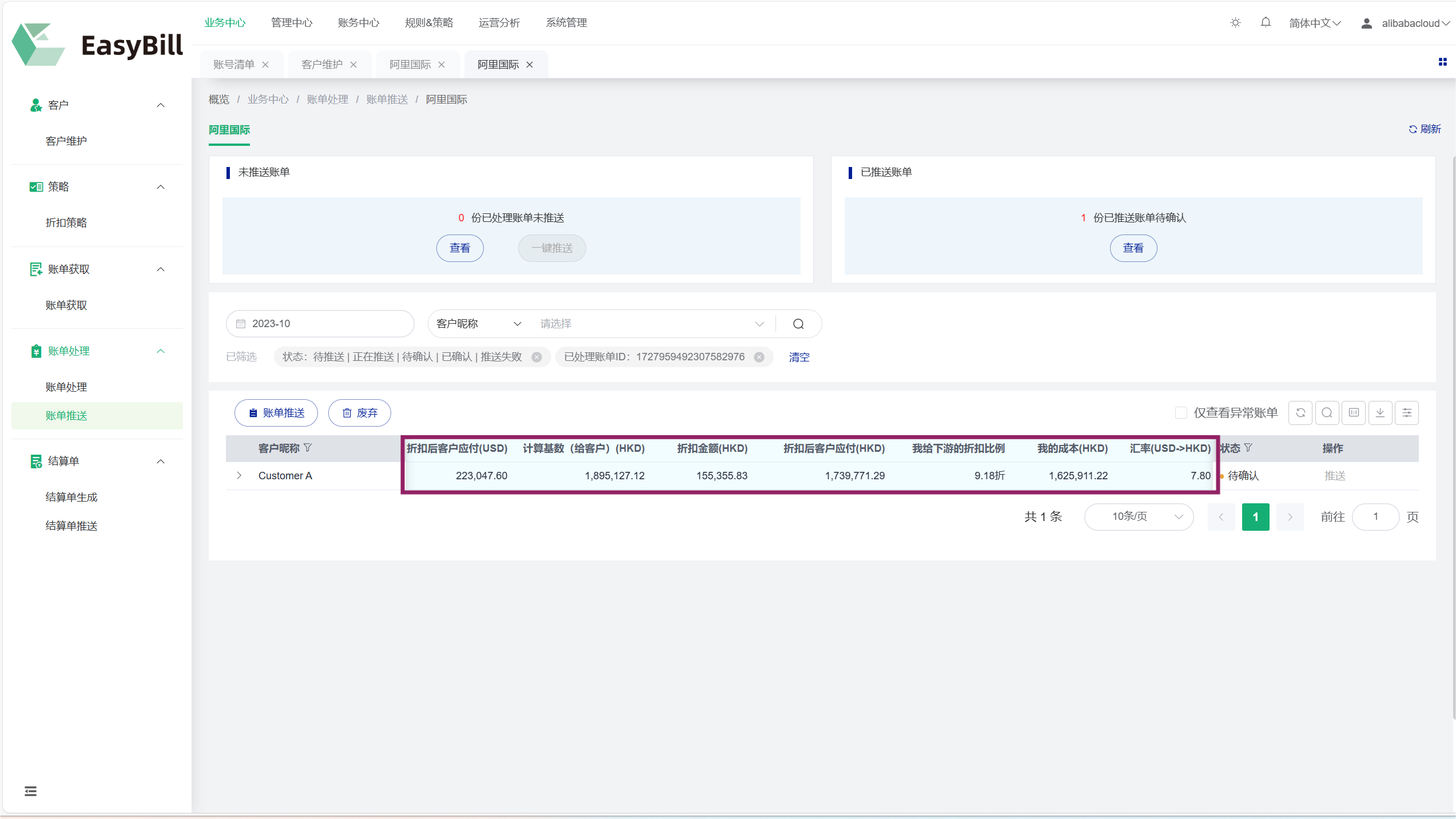Open the 运营分析 top menu

coord(499,23)
